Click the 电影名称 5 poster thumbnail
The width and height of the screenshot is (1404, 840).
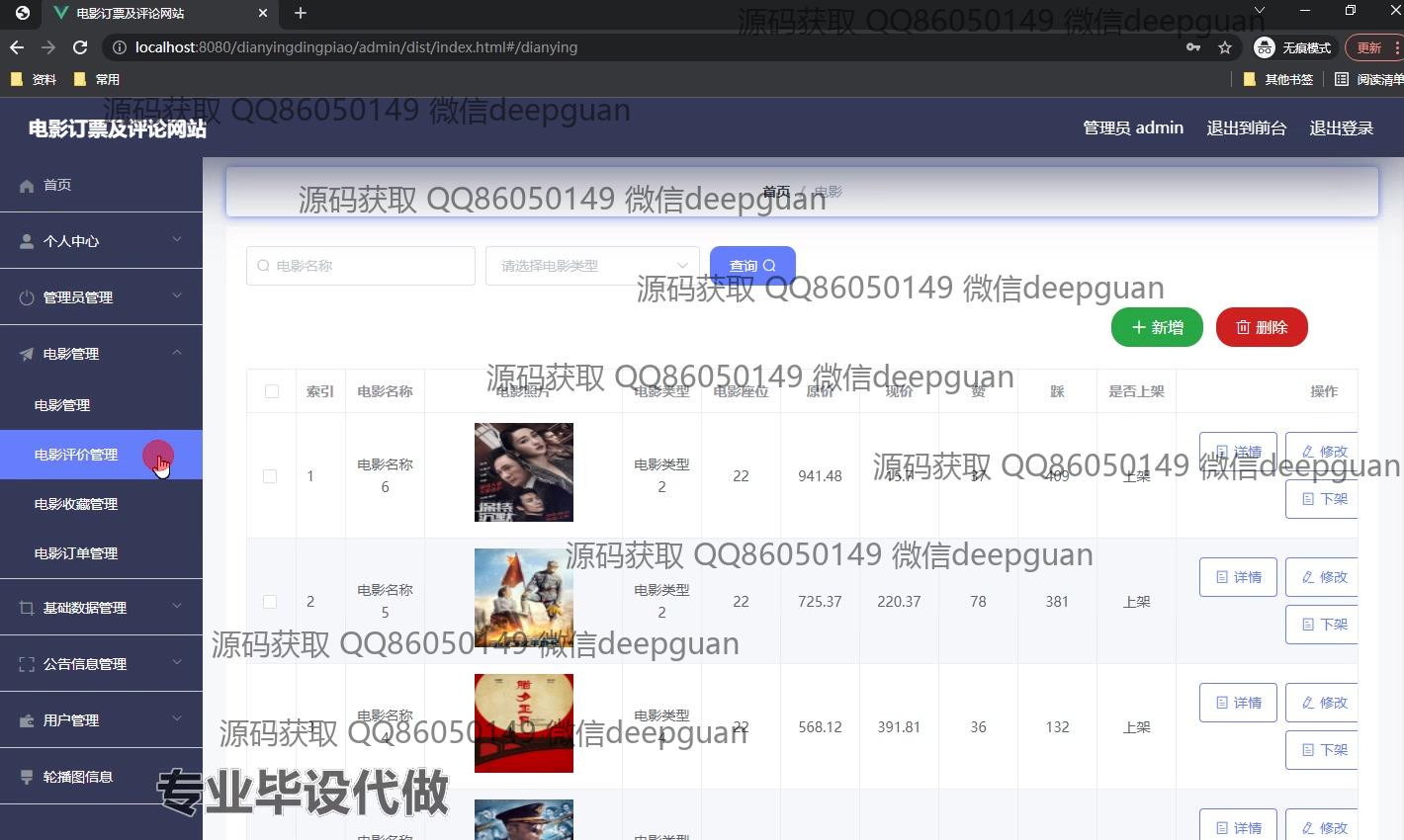pos(524,598)
